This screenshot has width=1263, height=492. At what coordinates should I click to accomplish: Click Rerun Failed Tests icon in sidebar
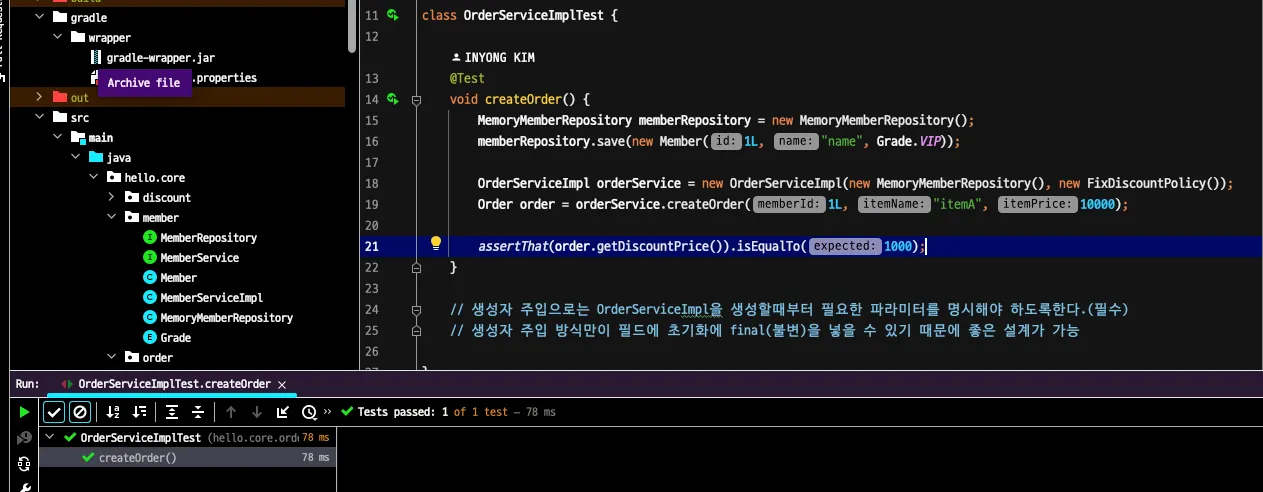tap(24, 438)
